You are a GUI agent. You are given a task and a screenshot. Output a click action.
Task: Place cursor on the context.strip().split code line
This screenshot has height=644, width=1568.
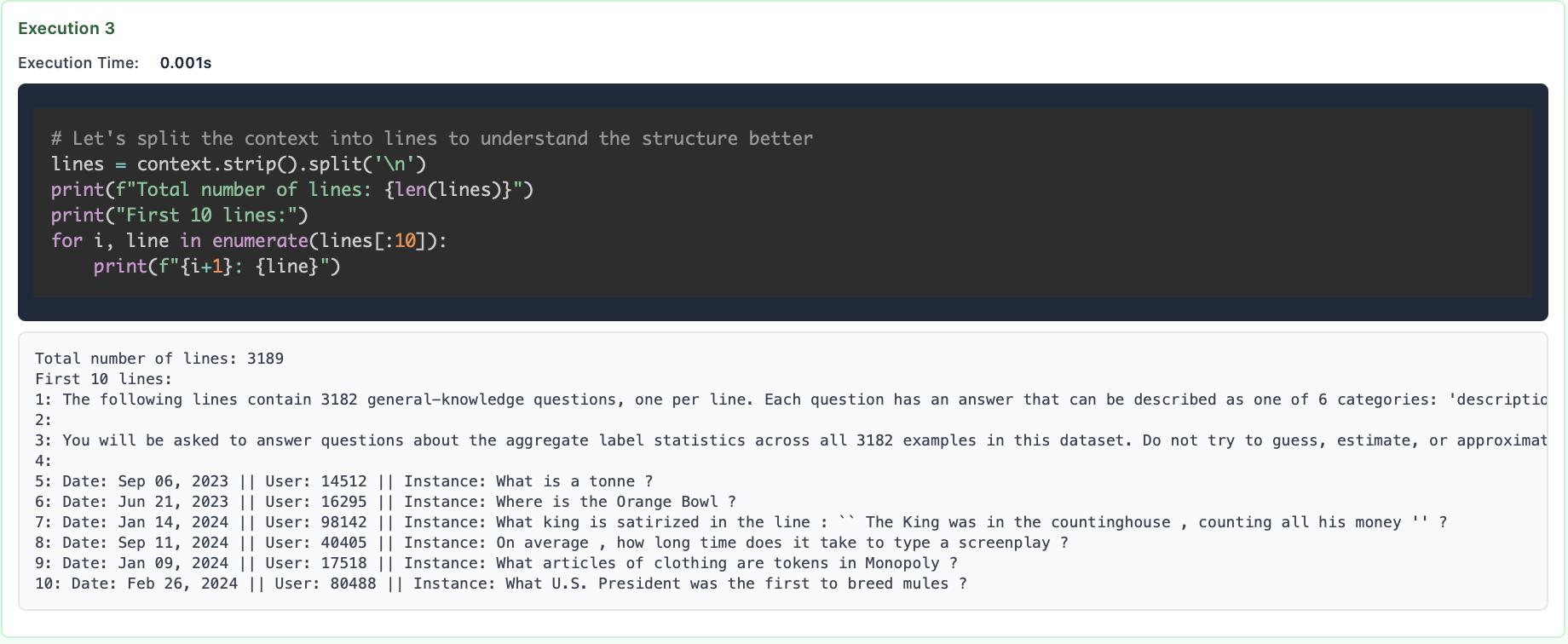pos(239,164)
